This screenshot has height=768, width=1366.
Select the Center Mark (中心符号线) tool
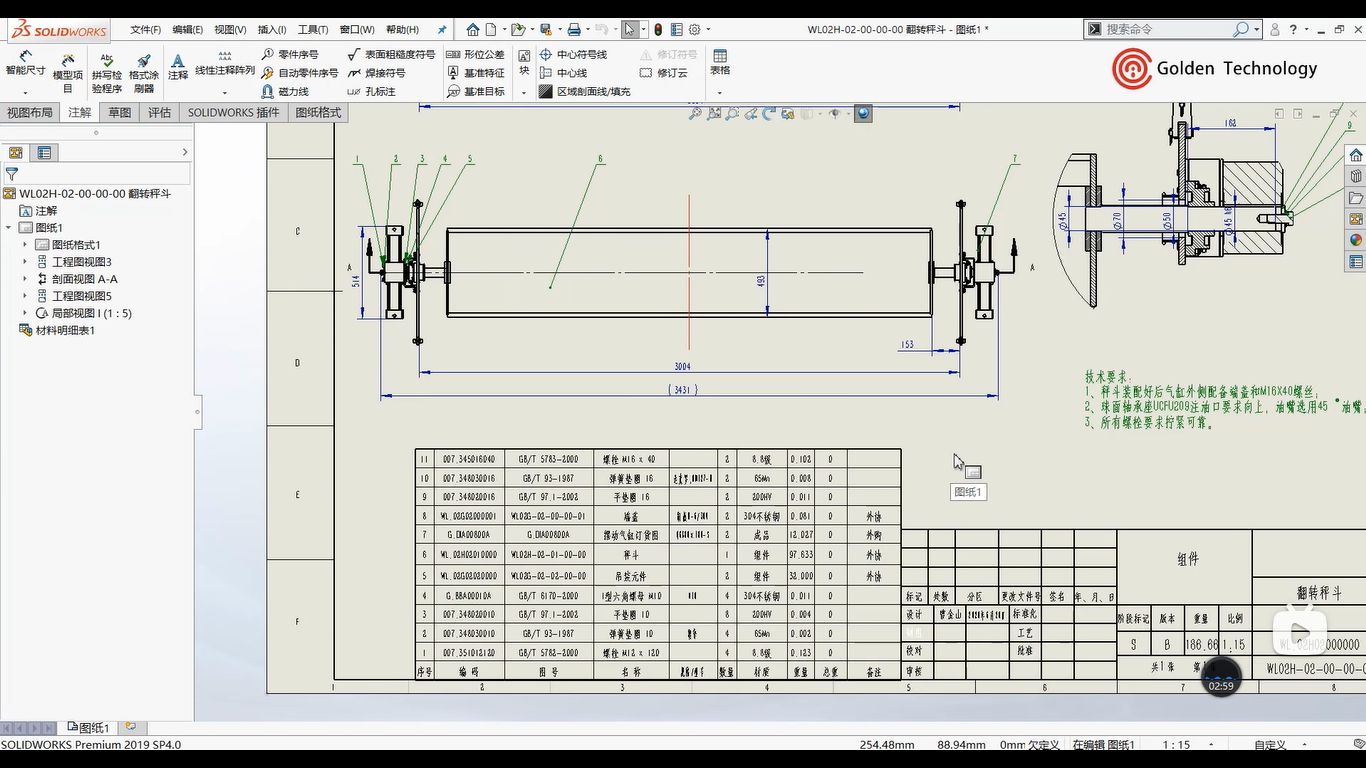point(573,54)
